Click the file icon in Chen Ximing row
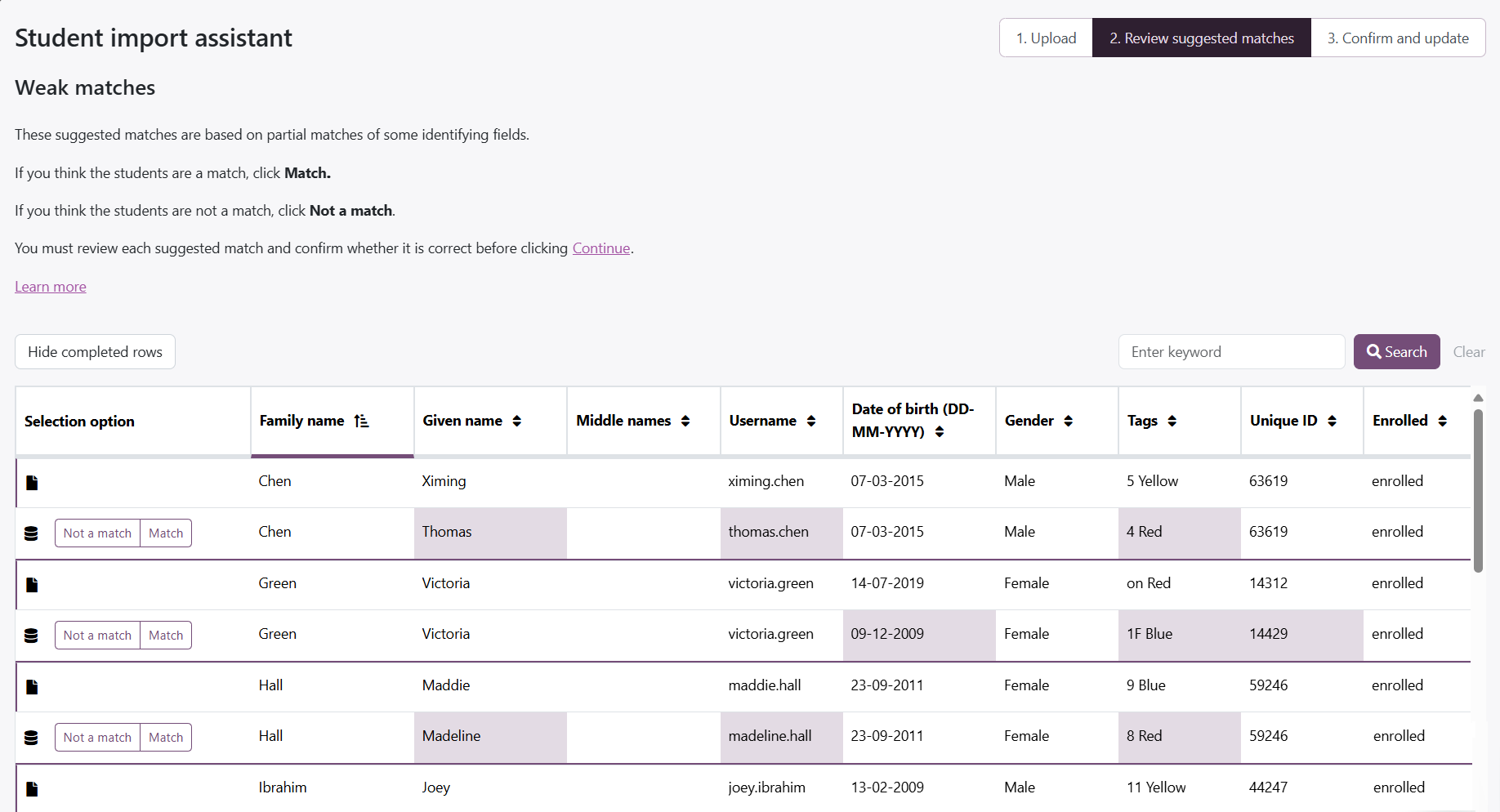 (x=32, y=483)
